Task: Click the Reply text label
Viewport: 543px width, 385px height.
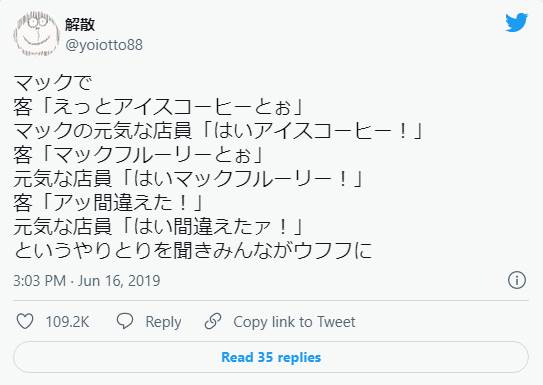Action: pos(163,322)
